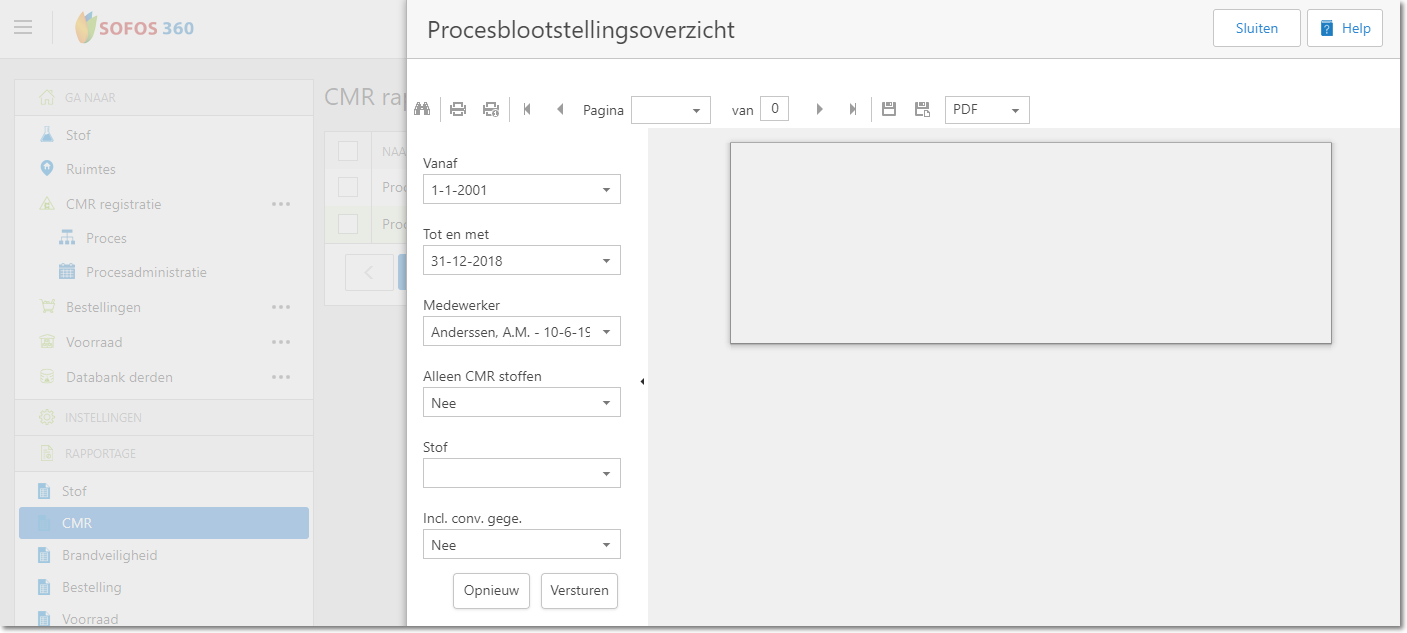
Task: Go to first page of the report
Action: (527, 110)
